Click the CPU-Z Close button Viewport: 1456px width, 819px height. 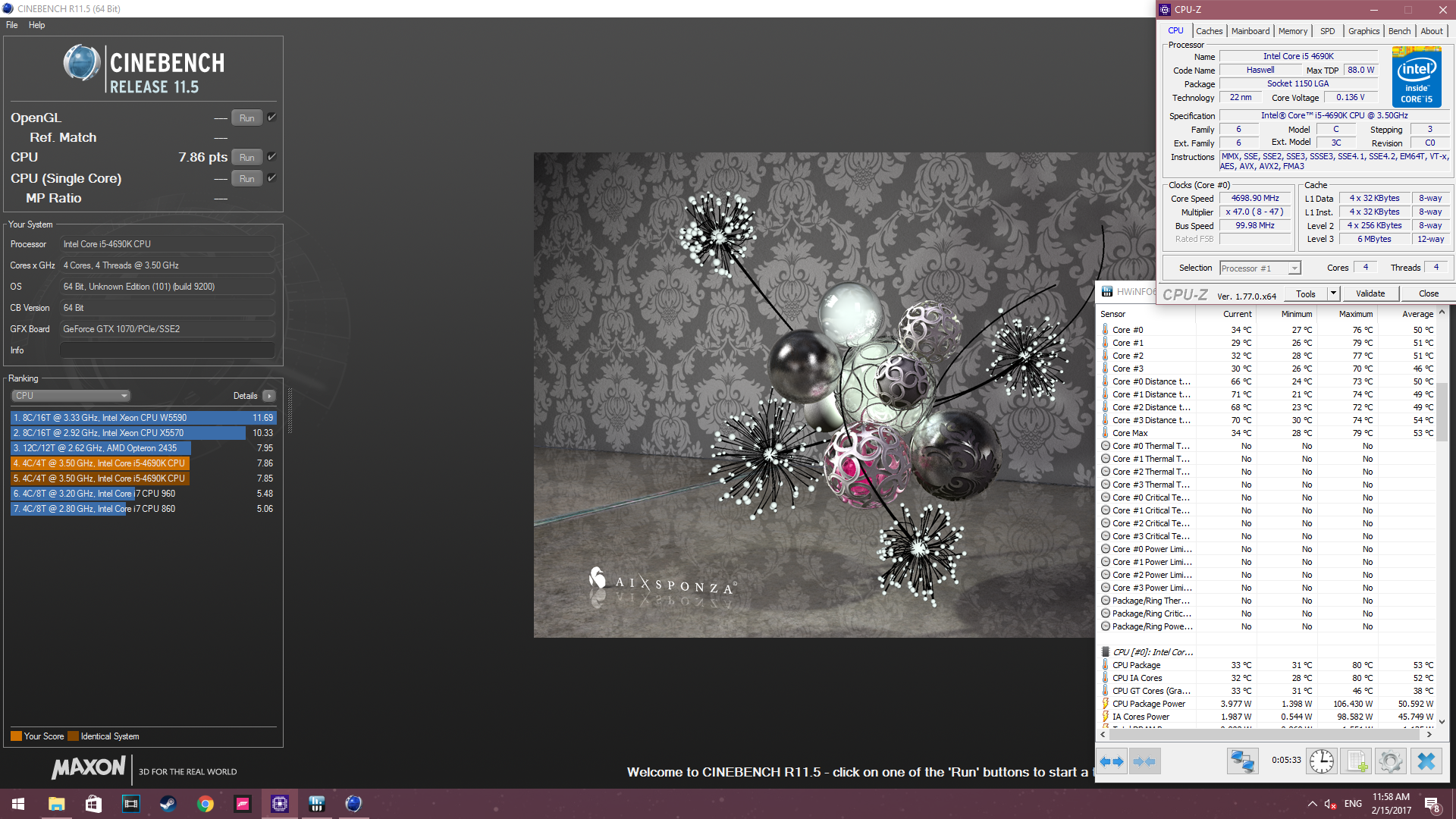(1428, 293)
